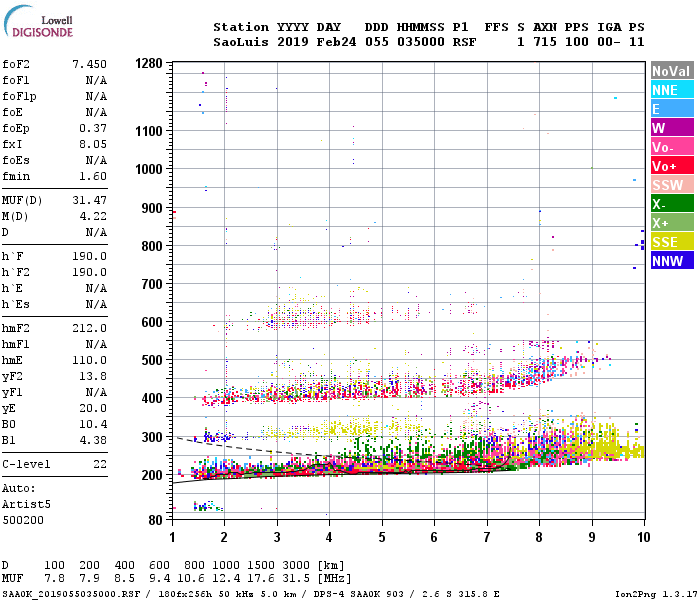Click the [MHz] unit label
Viewport: 700px width, 600px height.
point(334,579)
